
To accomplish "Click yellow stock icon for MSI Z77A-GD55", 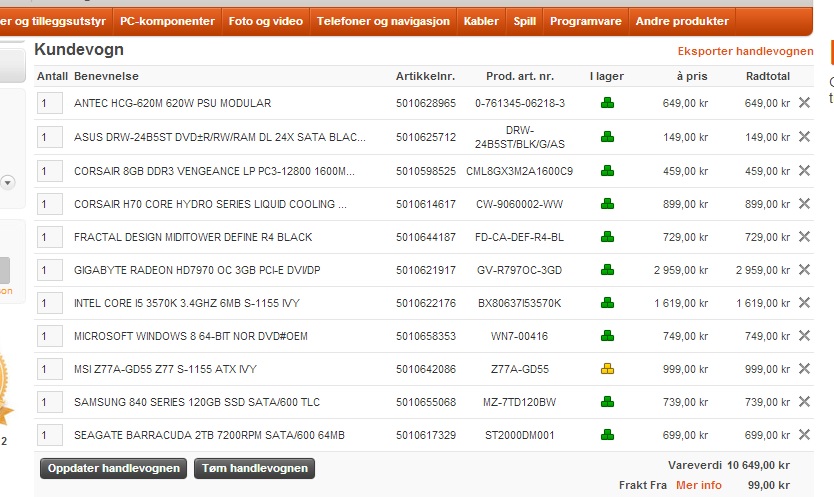I will click(x=607, y=369).
